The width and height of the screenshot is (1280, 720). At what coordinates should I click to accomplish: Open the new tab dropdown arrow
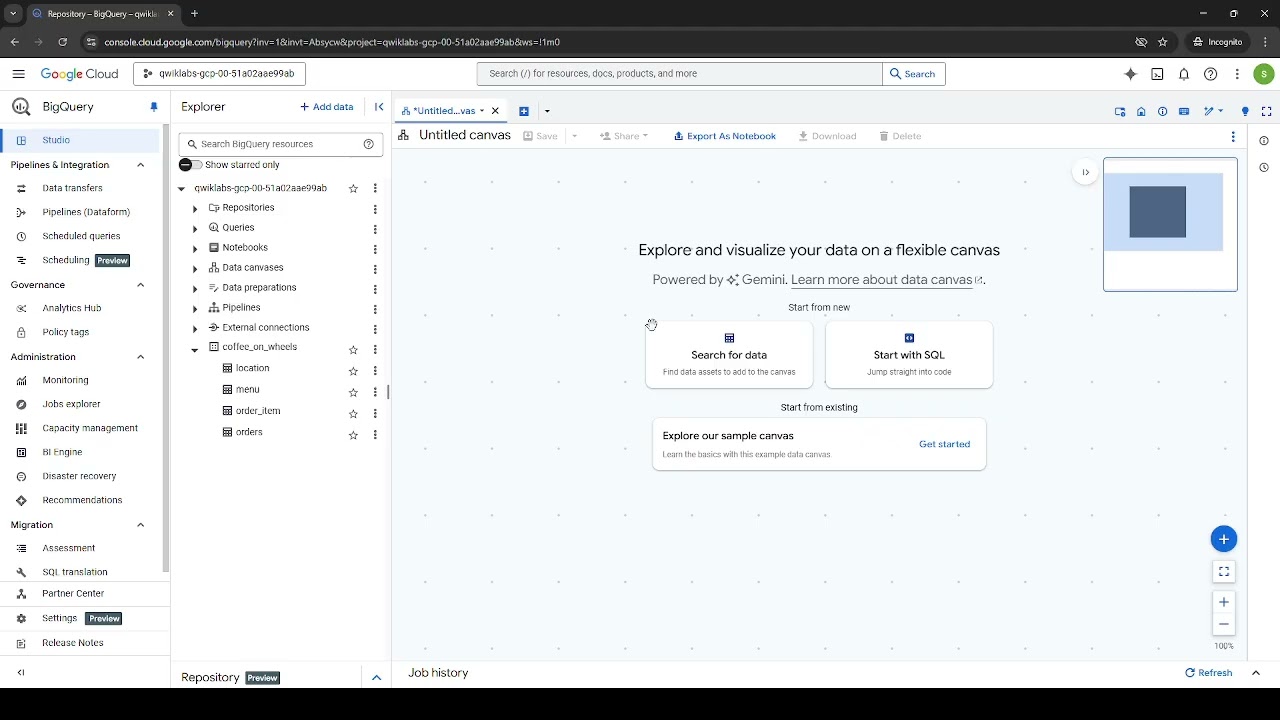[547, 111]
